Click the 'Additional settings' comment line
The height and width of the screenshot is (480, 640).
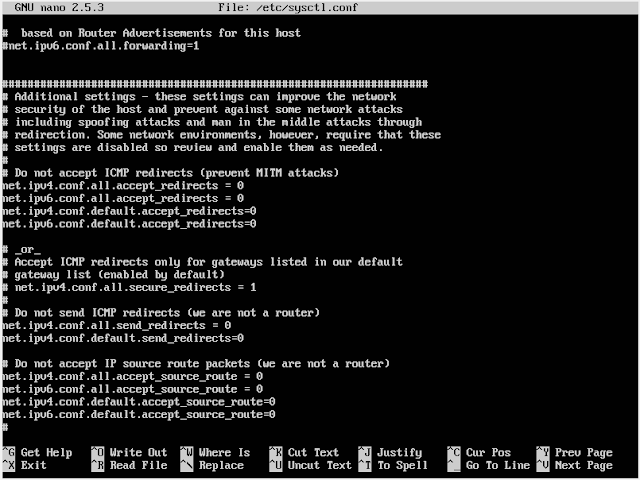[199, 97]
